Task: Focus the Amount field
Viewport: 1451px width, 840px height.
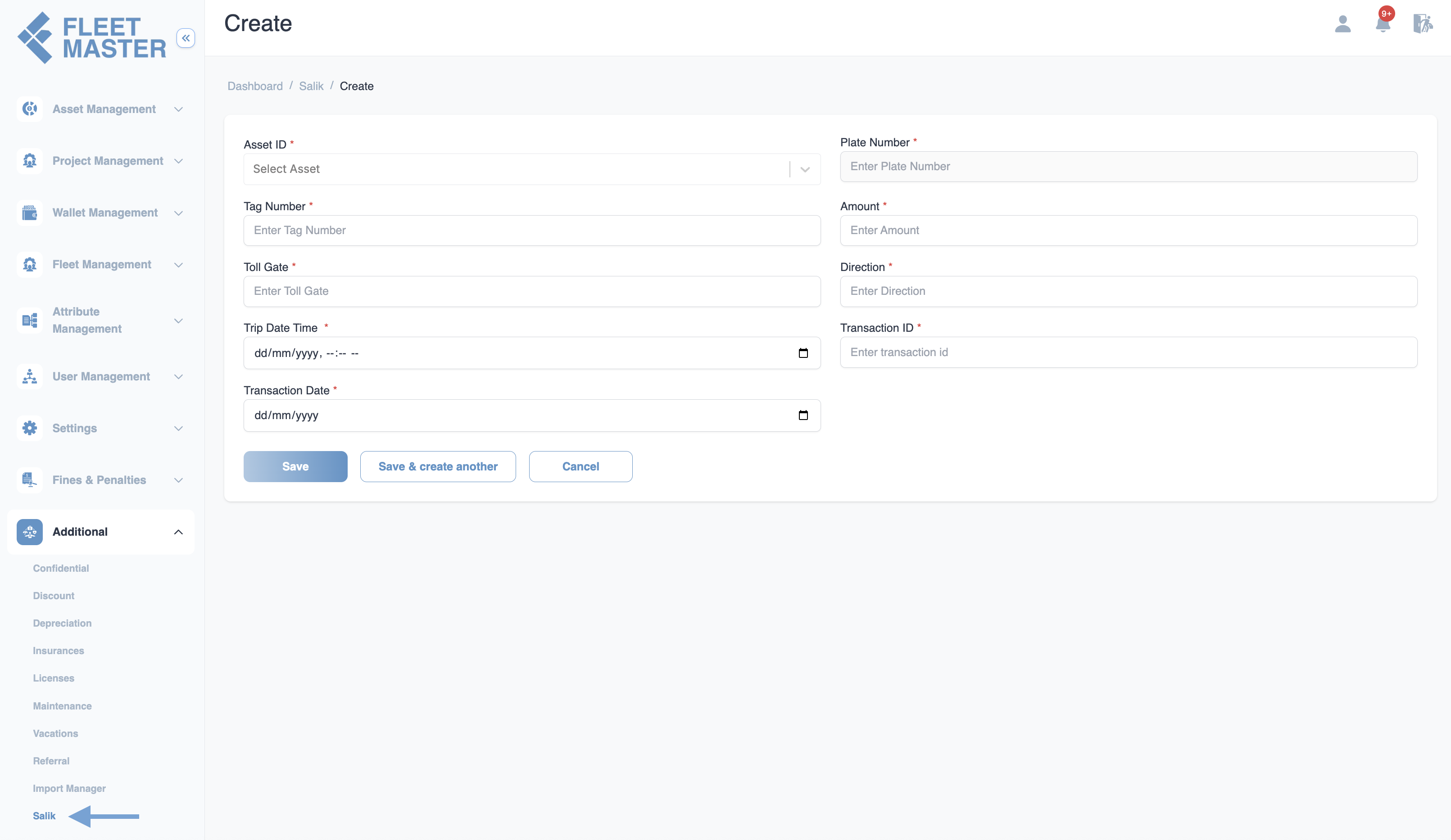Action: click(x=1129, y=230)
